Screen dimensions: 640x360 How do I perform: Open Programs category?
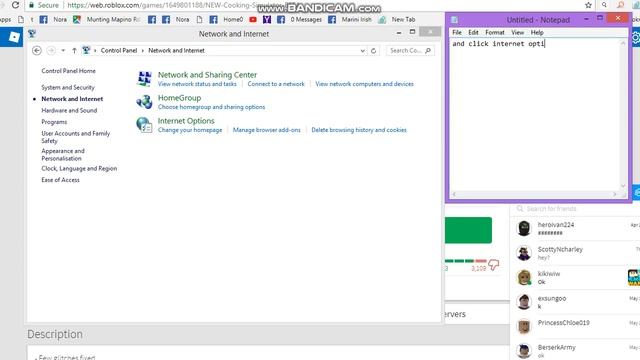click(x=54, y=122)
